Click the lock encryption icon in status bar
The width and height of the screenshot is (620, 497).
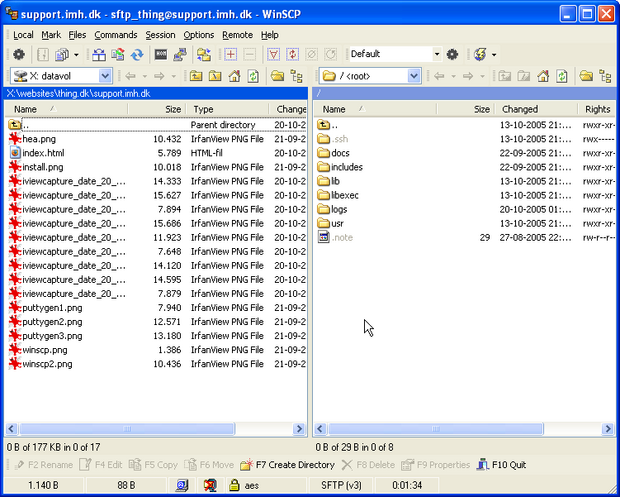234,485
